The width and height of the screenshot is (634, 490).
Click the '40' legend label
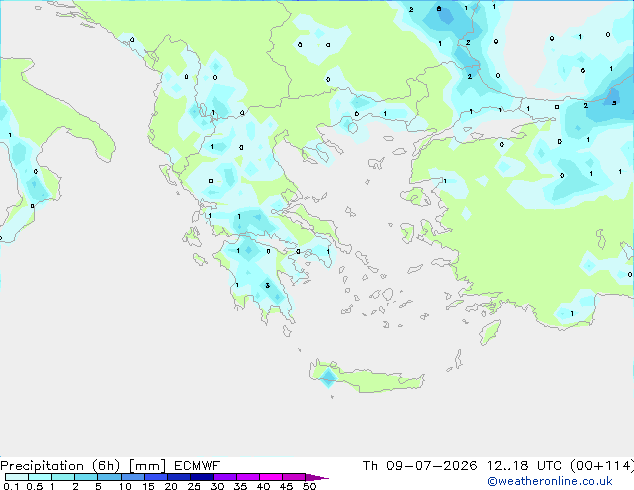coord(263,486)
